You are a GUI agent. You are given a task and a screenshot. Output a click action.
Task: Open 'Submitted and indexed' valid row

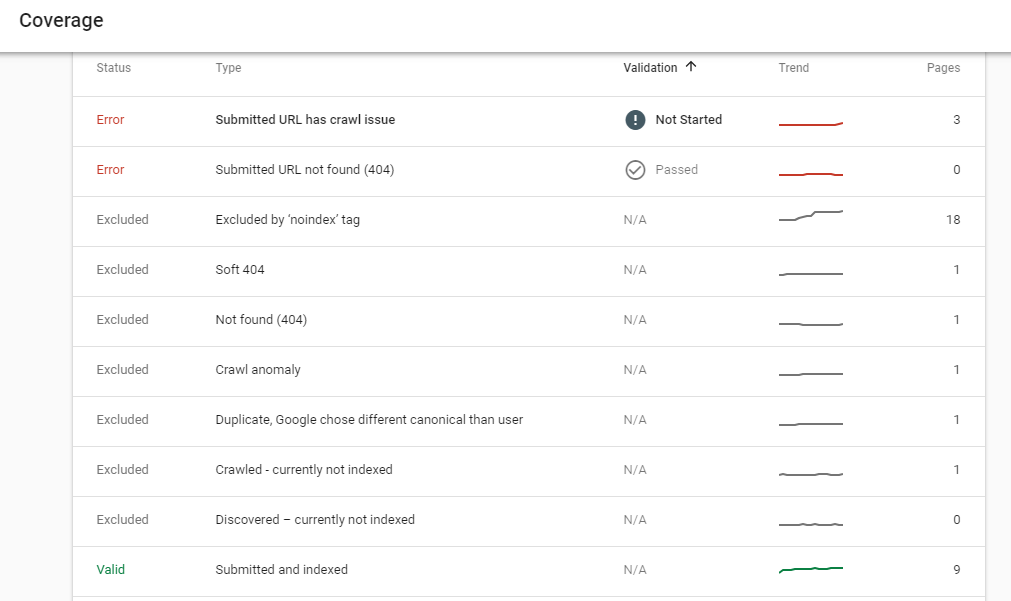(282, 570)
